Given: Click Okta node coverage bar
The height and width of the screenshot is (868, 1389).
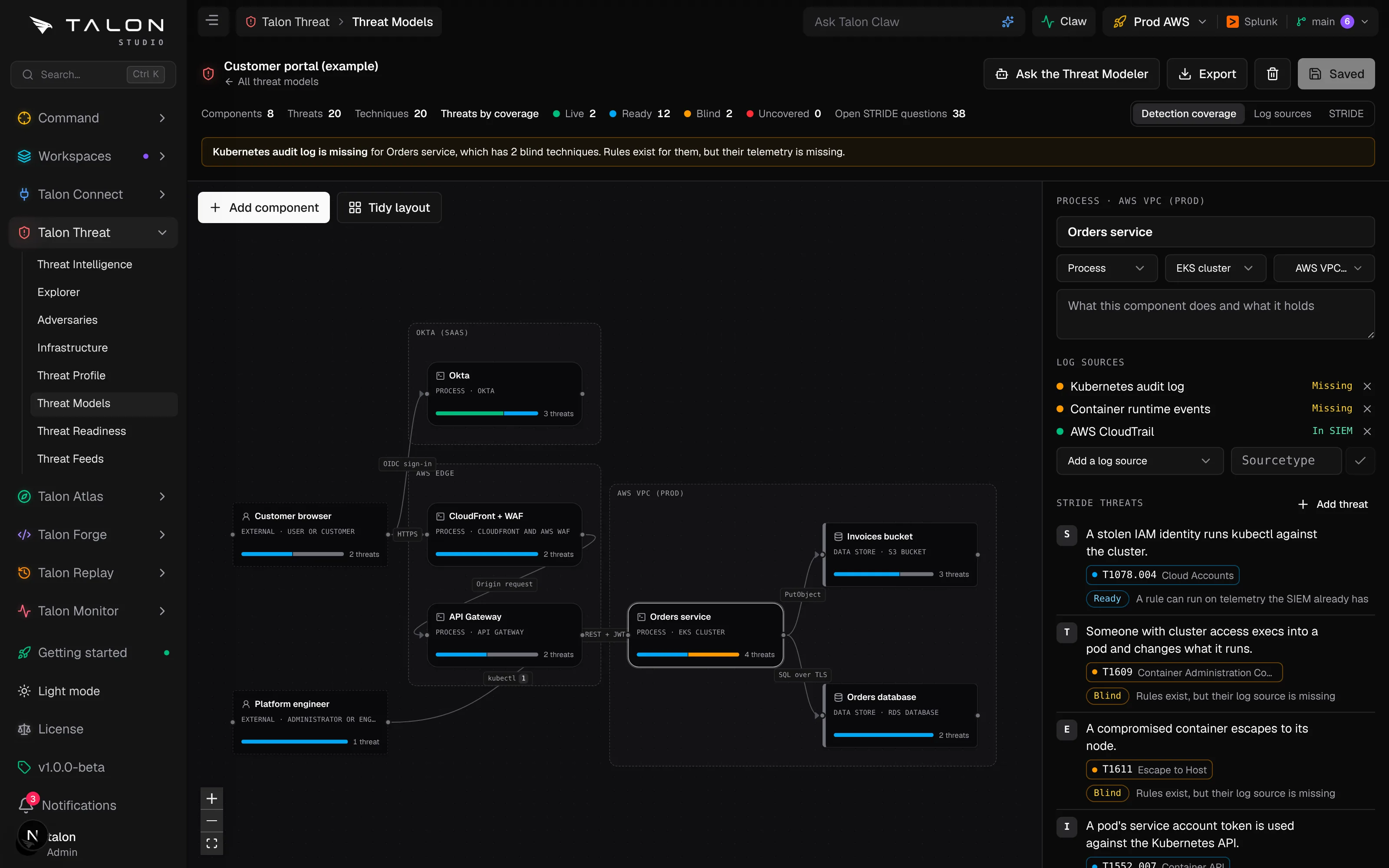Looking at the screenshot, I should tap(487, 413).
